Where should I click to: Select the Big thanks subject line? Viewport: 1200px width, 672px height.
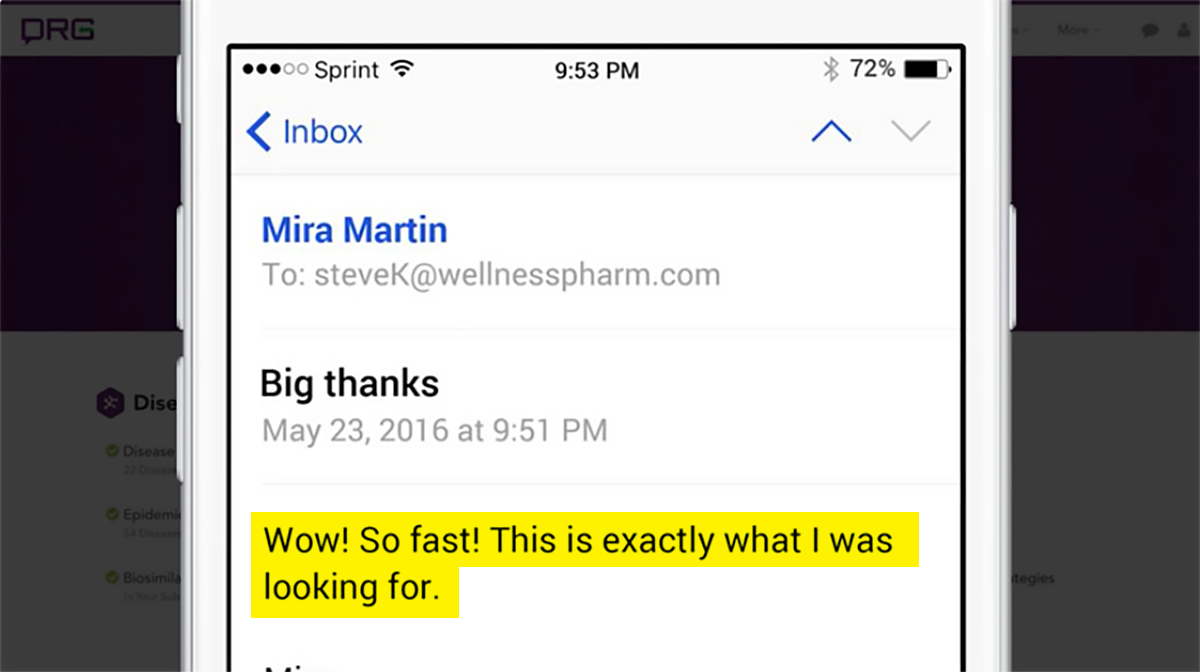tap(349, 383)
